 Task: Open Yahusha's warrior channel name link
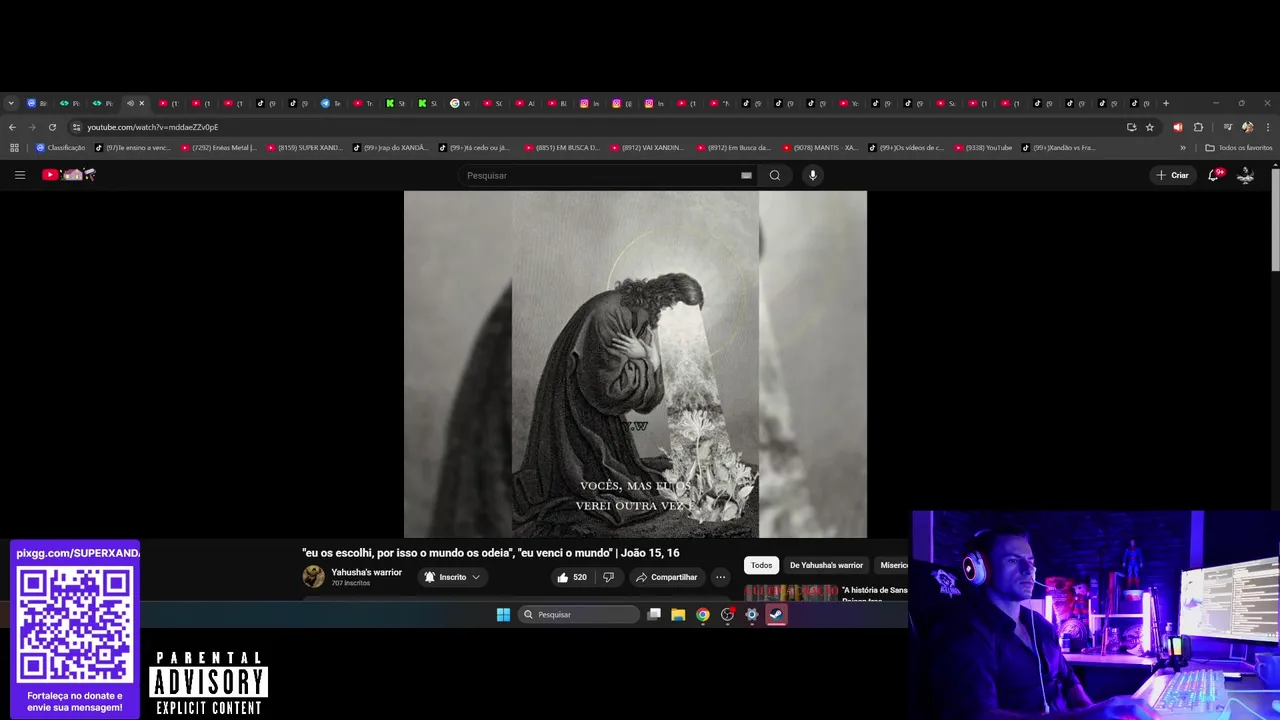[366, 572]
